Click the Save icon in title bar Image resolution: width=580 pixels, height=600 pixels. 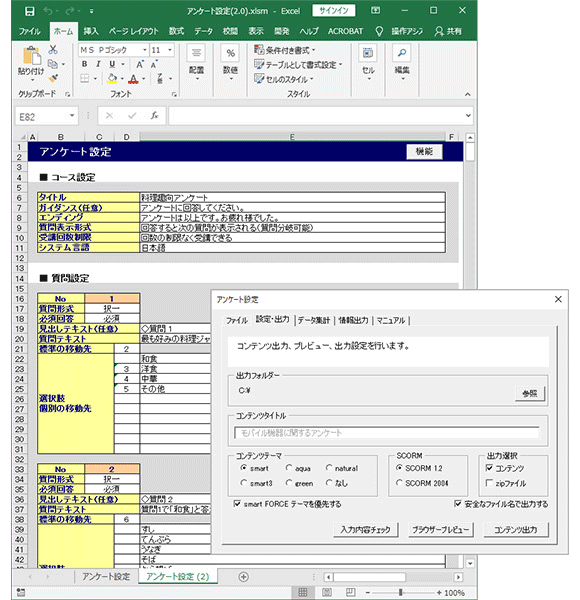(29, 11)
